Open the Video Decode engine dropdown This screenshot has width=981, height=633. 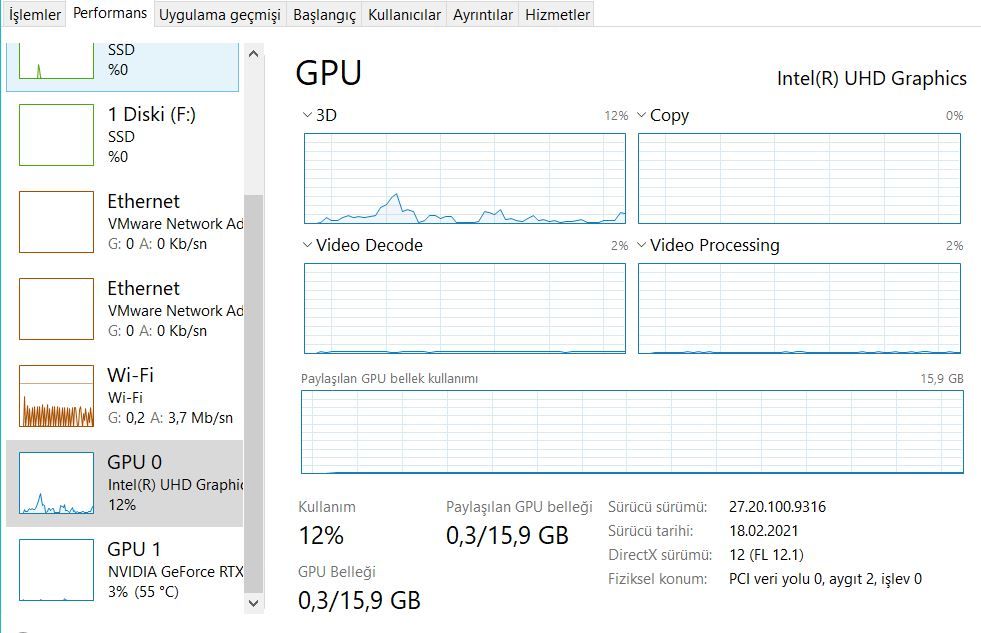click(x=308, y=246)
